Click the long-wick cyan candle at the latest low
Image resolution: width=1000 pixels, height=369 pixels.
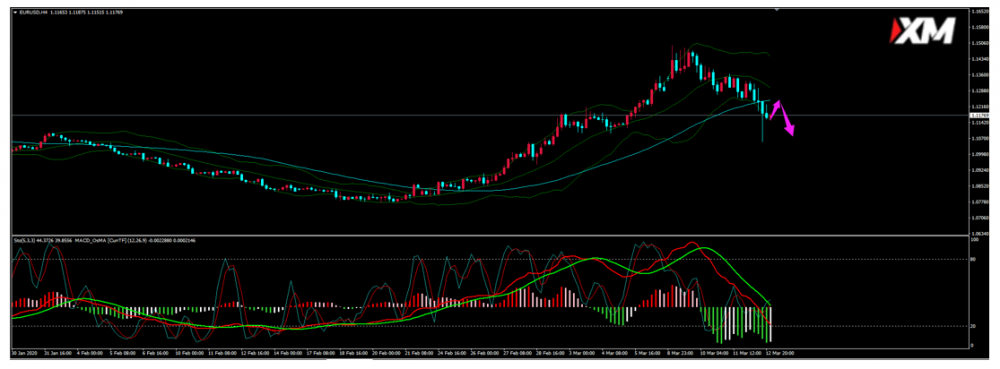pyautogui.click(x=762, y=121)
